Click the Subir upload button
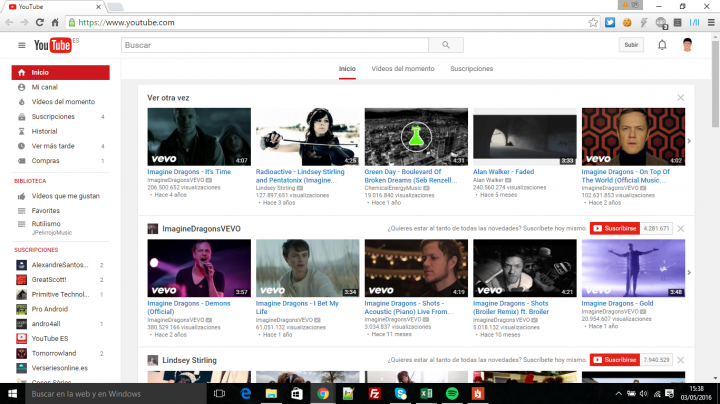720x404 pixels. [x=631, y=45]
